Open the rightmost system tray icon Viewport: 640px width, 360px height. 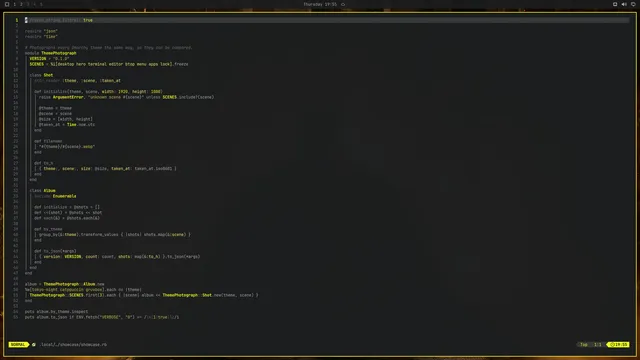pyautogui.click(x=633, y=4)
